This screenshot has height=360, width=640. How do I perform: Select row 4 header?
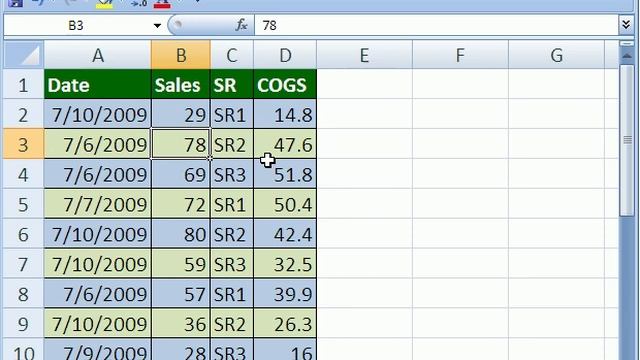pos(23,174)
